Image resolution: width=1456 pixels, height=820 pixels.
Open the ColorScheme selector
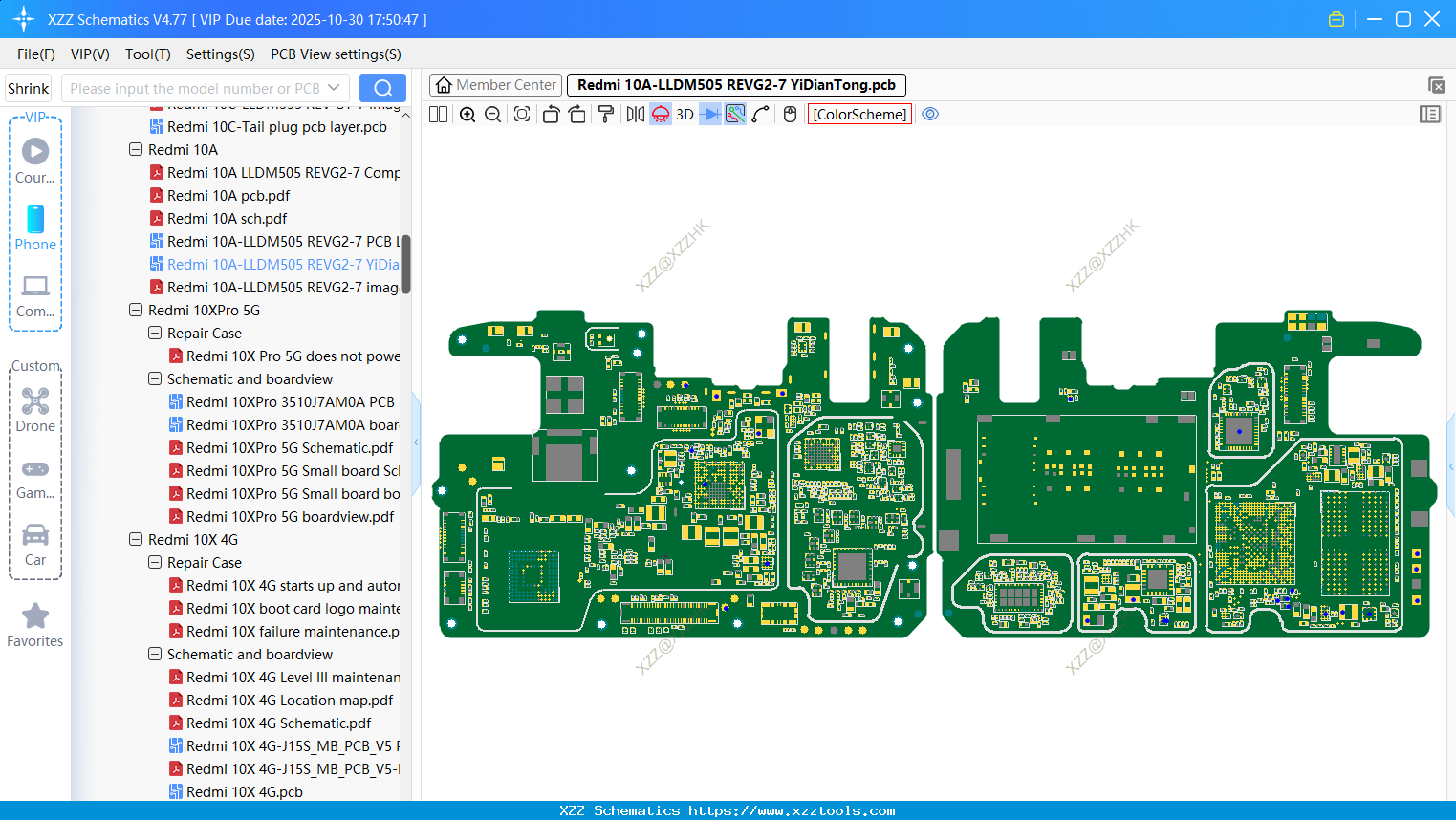(858, 114)
